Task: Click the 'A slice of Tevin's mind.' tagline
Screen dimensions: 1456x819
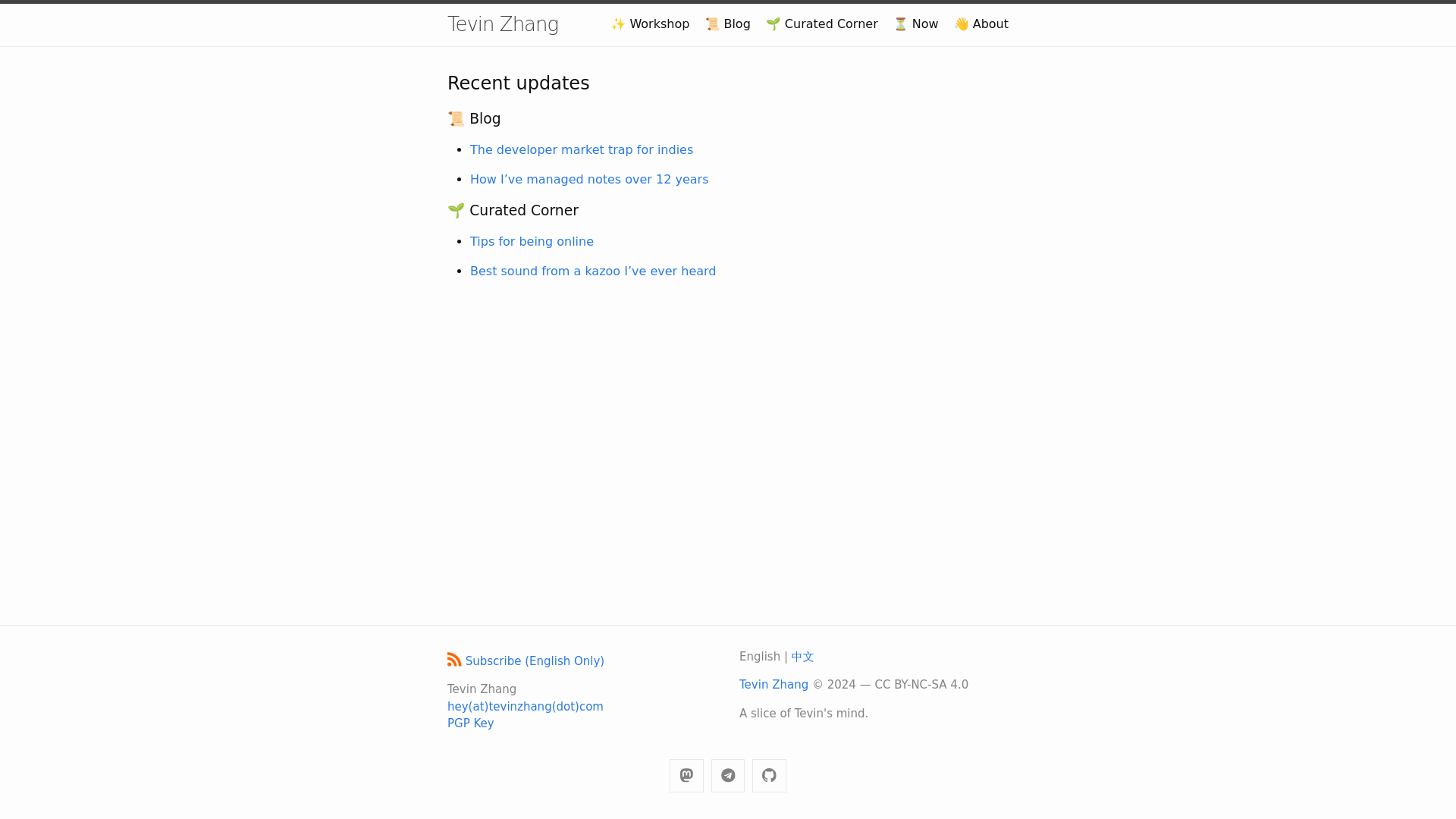Action: [x=804, y=714]
